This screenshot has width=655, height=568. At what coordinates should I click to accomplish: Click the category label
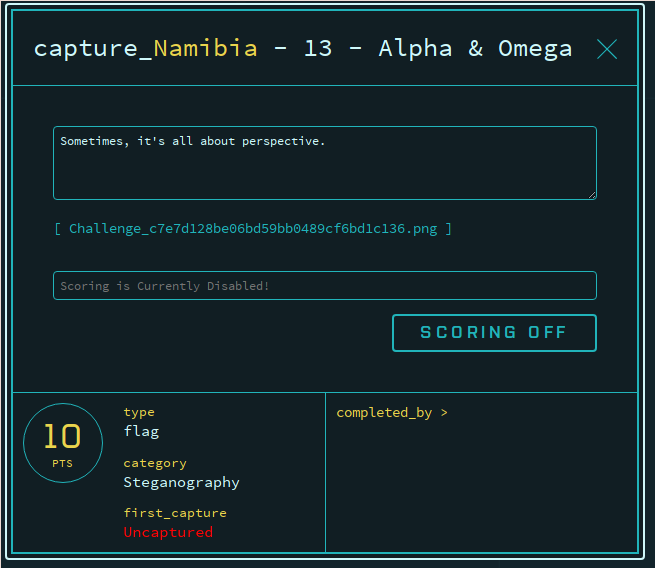tap(155, 463)
